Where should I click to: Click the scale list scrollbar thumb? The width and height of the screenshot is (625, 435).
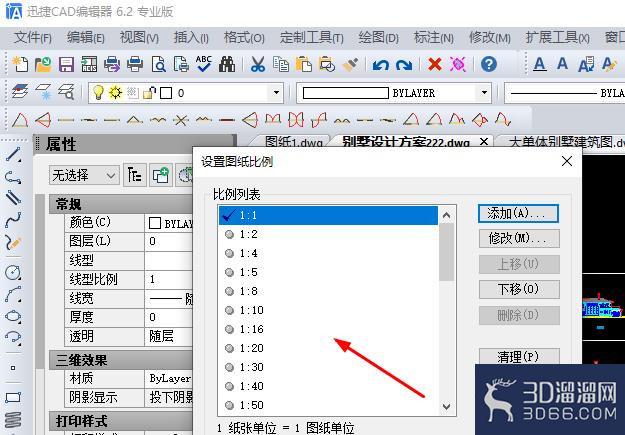point(446,252)
